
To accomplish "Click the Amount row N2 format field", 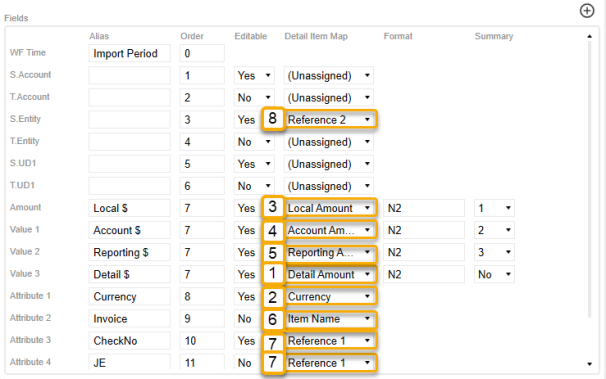I will pyautogui.click(x=424, y=208).
